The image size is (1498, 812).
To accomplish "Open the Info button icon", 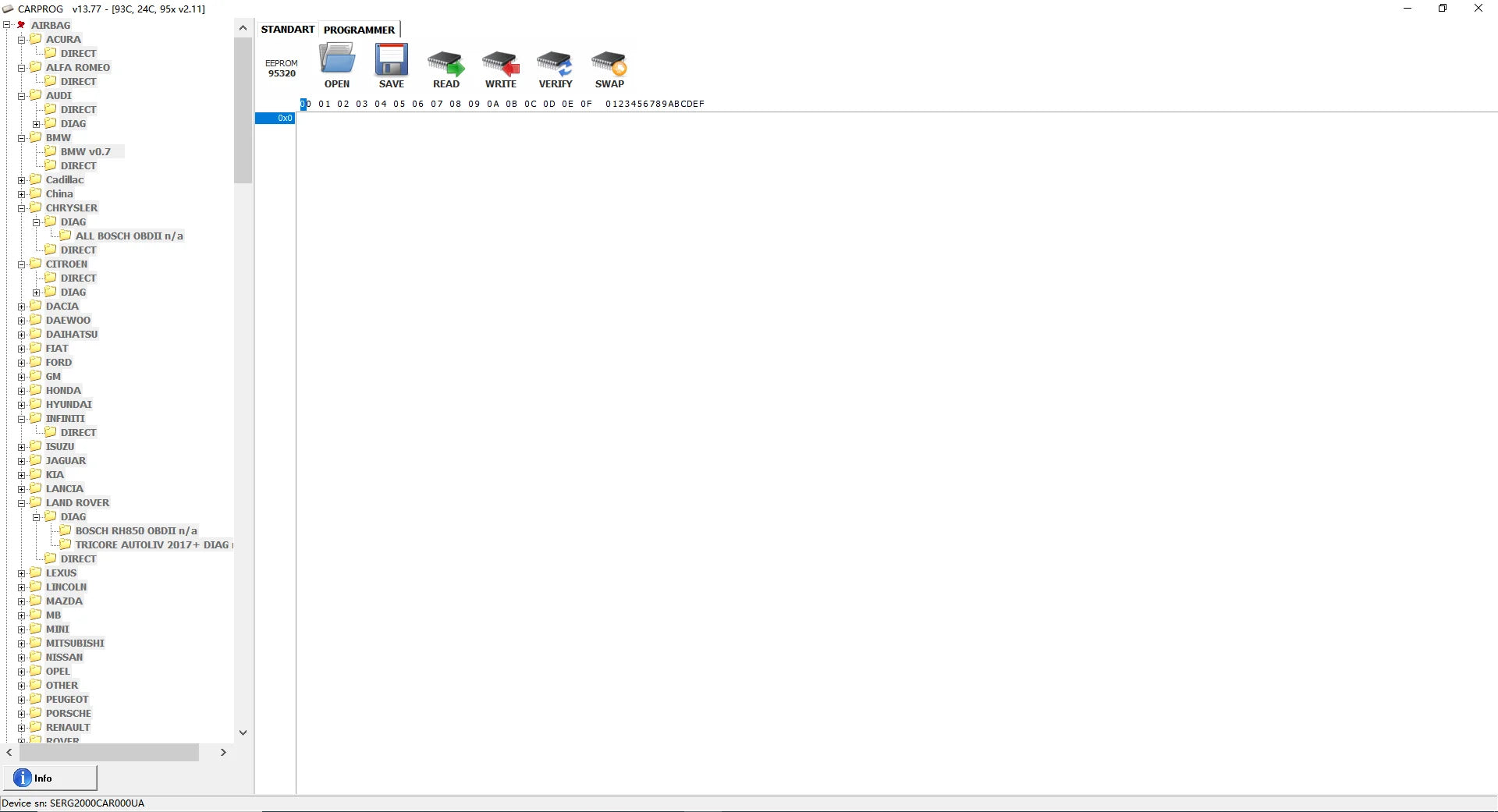I will pos(23,778).
